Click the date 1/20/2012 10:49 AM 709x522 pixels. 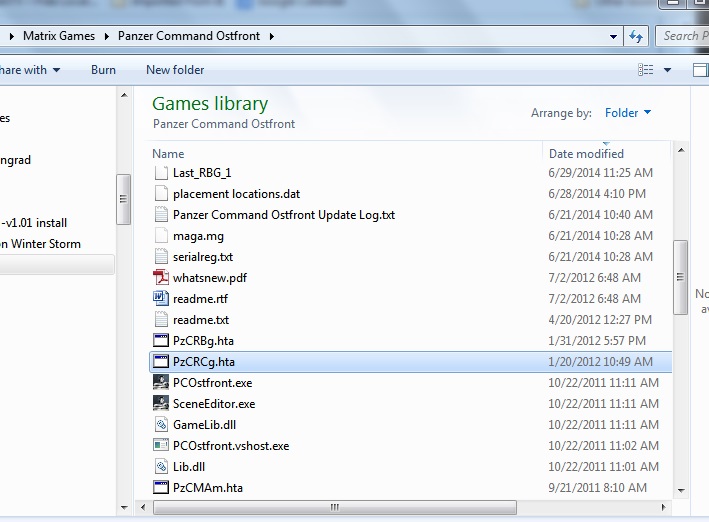pos(600,361)
